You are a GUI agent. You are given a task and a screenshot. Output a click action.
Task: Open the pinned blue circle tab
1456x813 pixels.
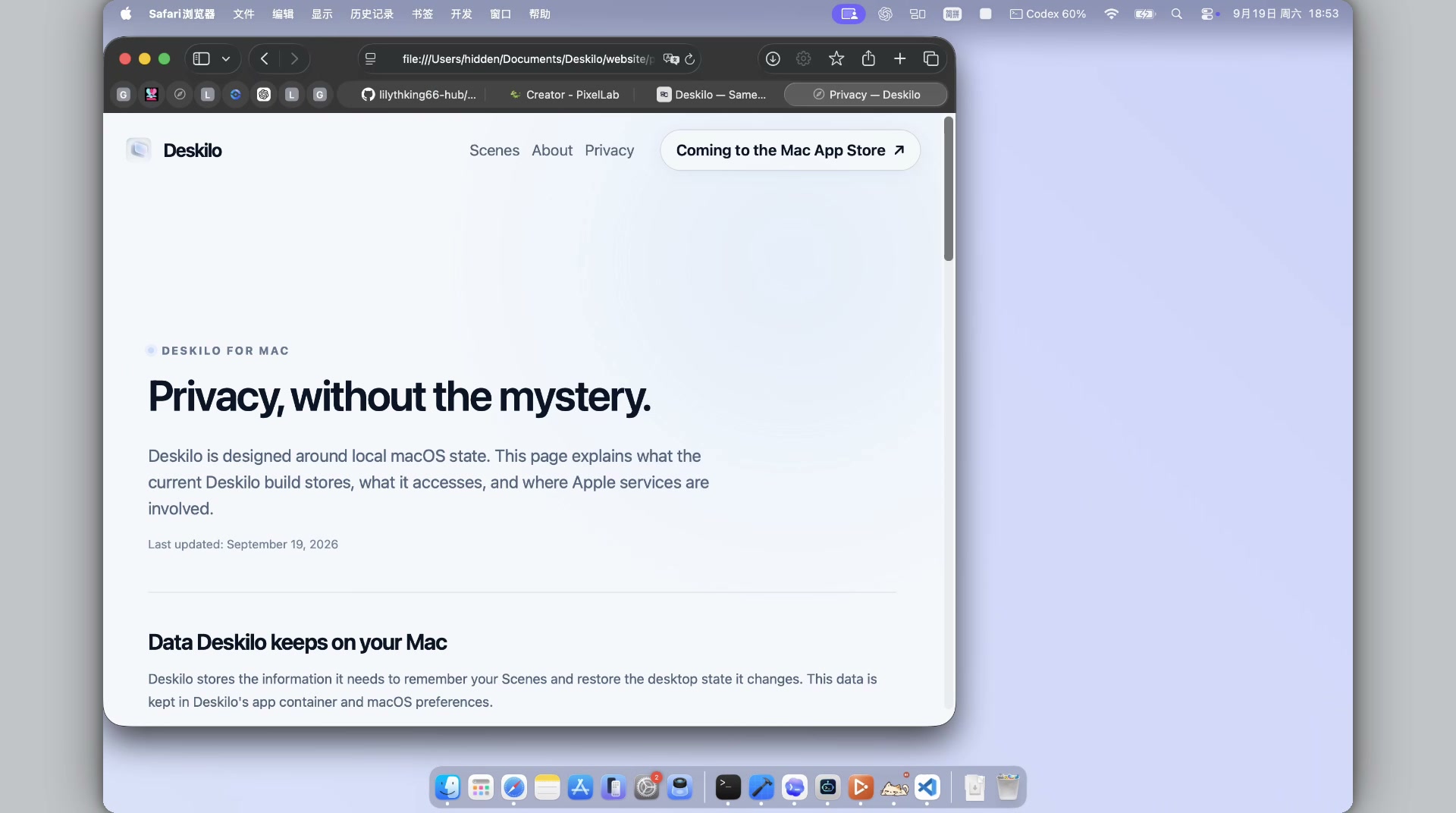click(236, 94)
